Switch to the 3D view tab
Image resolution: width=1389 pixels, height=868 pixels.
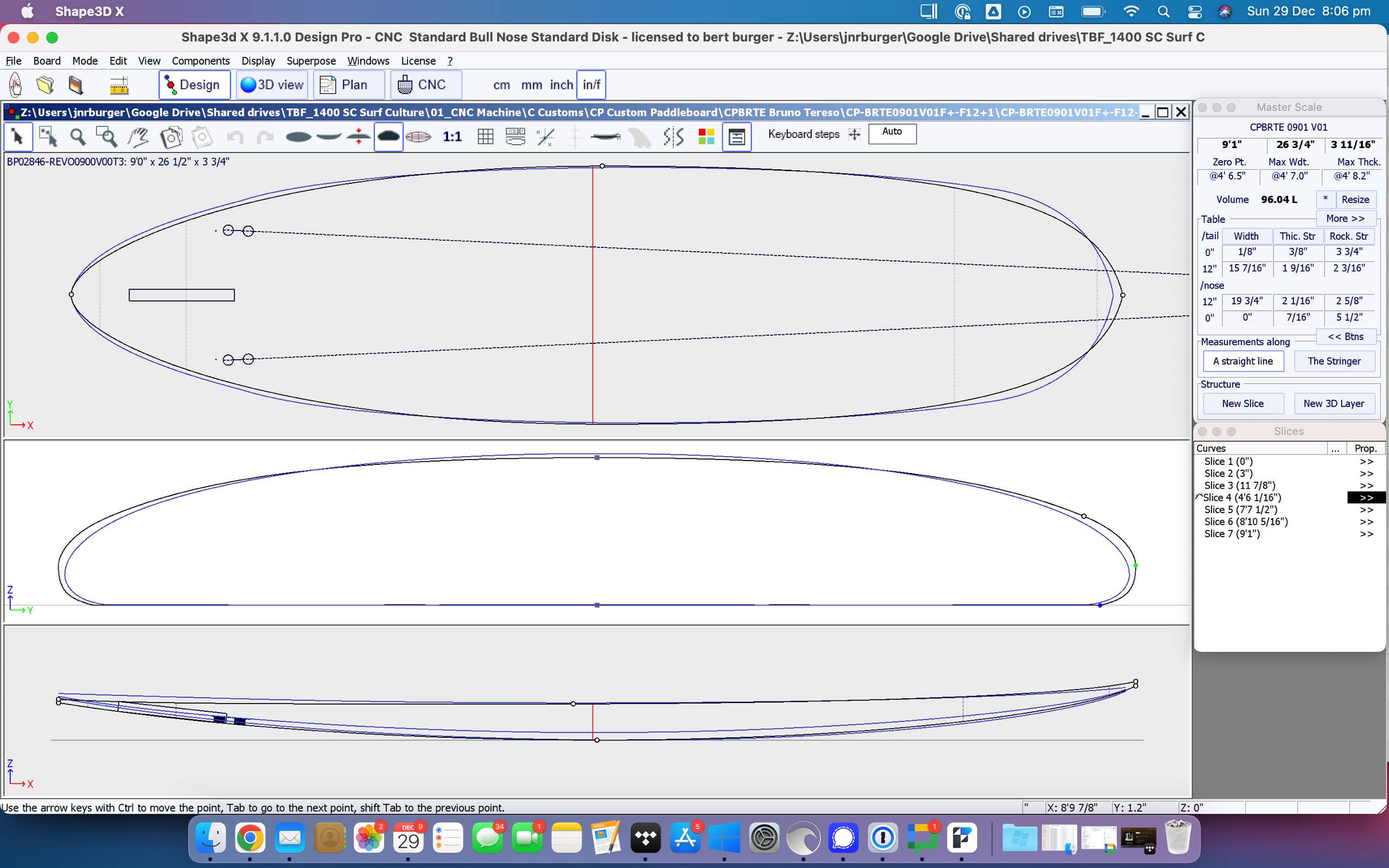pyautogui.click(x=272, y=85)
